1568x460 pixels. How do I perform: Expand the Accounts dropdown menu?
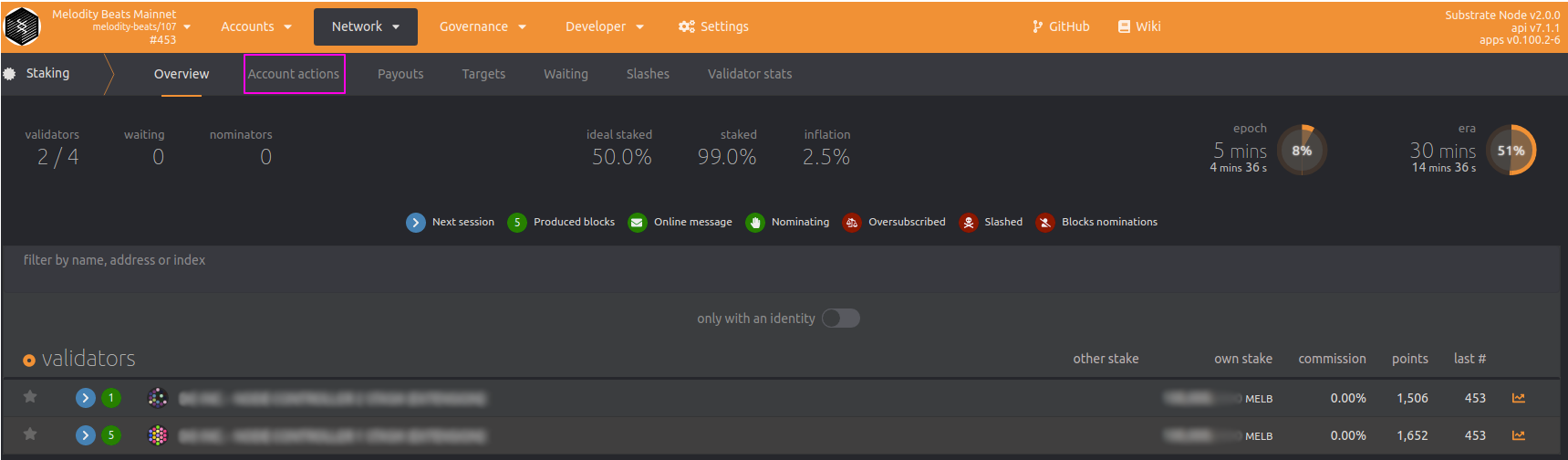click(256, 26)
